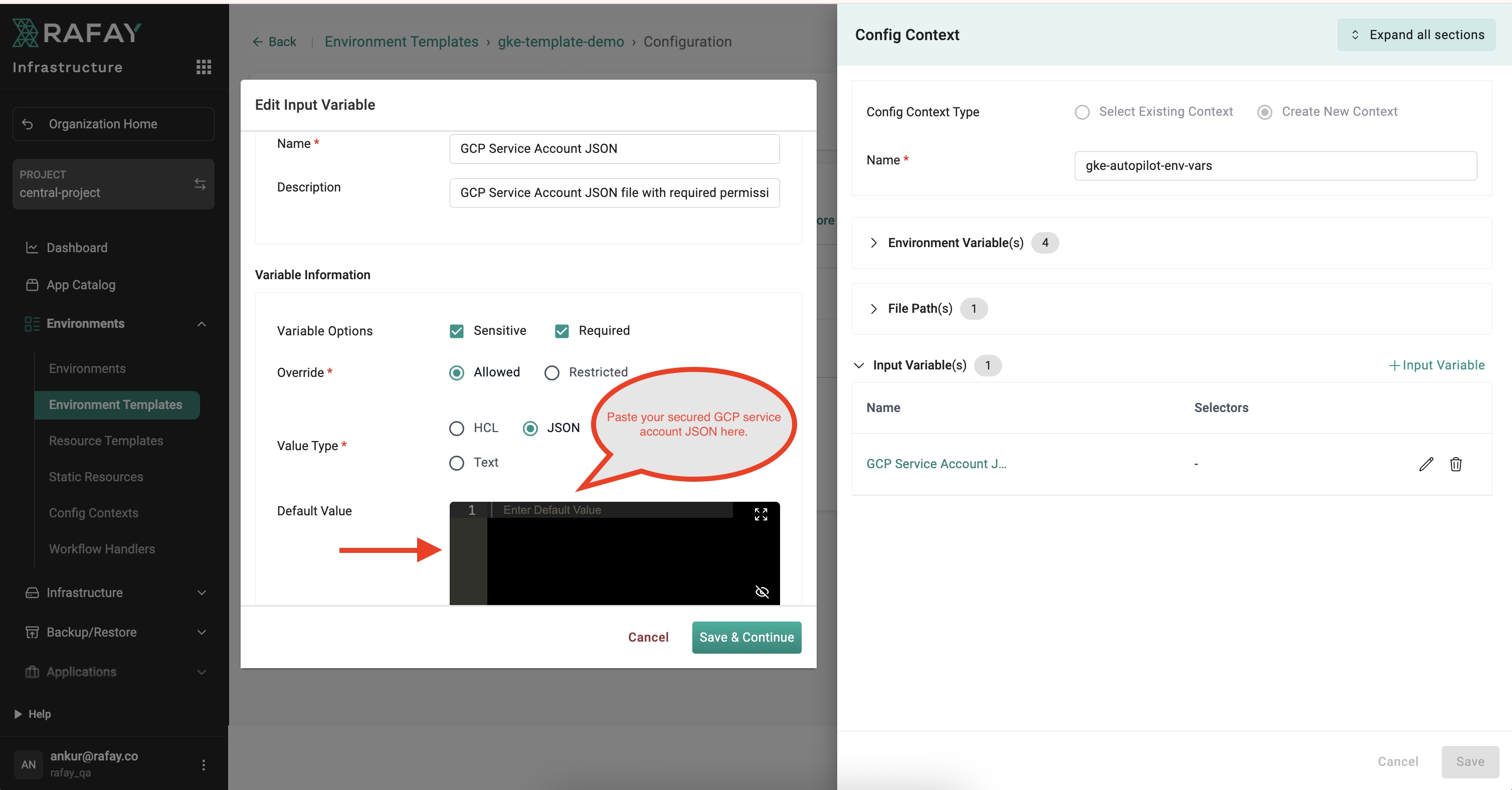Viewport: 1512px width, 790px height.
Task: Uncheck the Sensitive checkbox
Action: coord(457,331)
